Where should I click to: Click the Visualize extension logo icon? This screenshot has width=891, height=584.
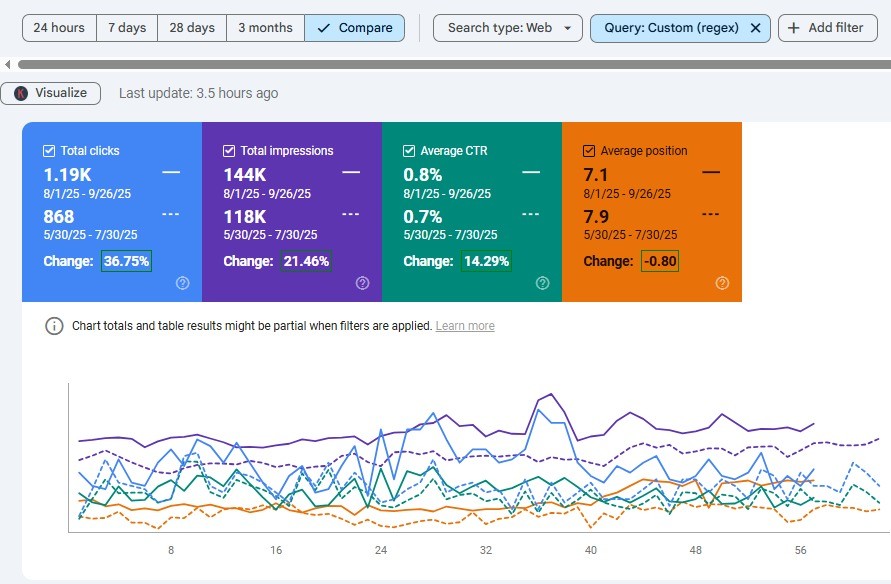[21, 93]
